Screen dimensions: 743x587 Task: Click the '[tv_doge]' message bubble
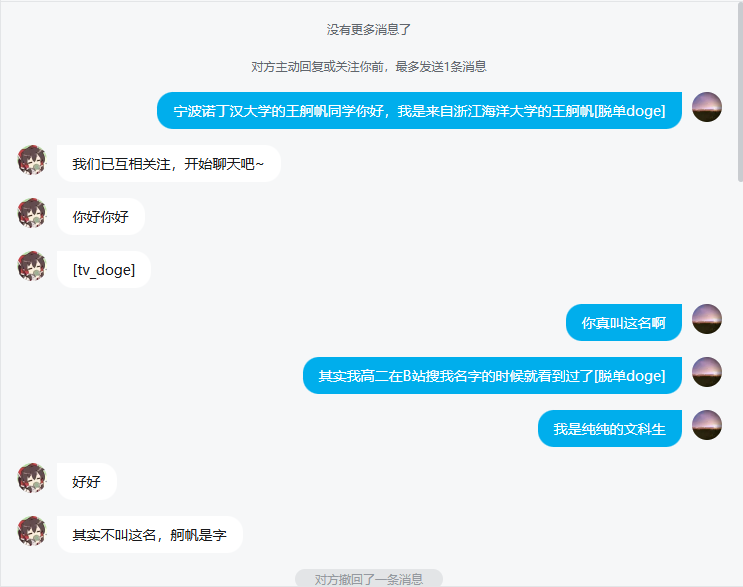tap(104, 270)
